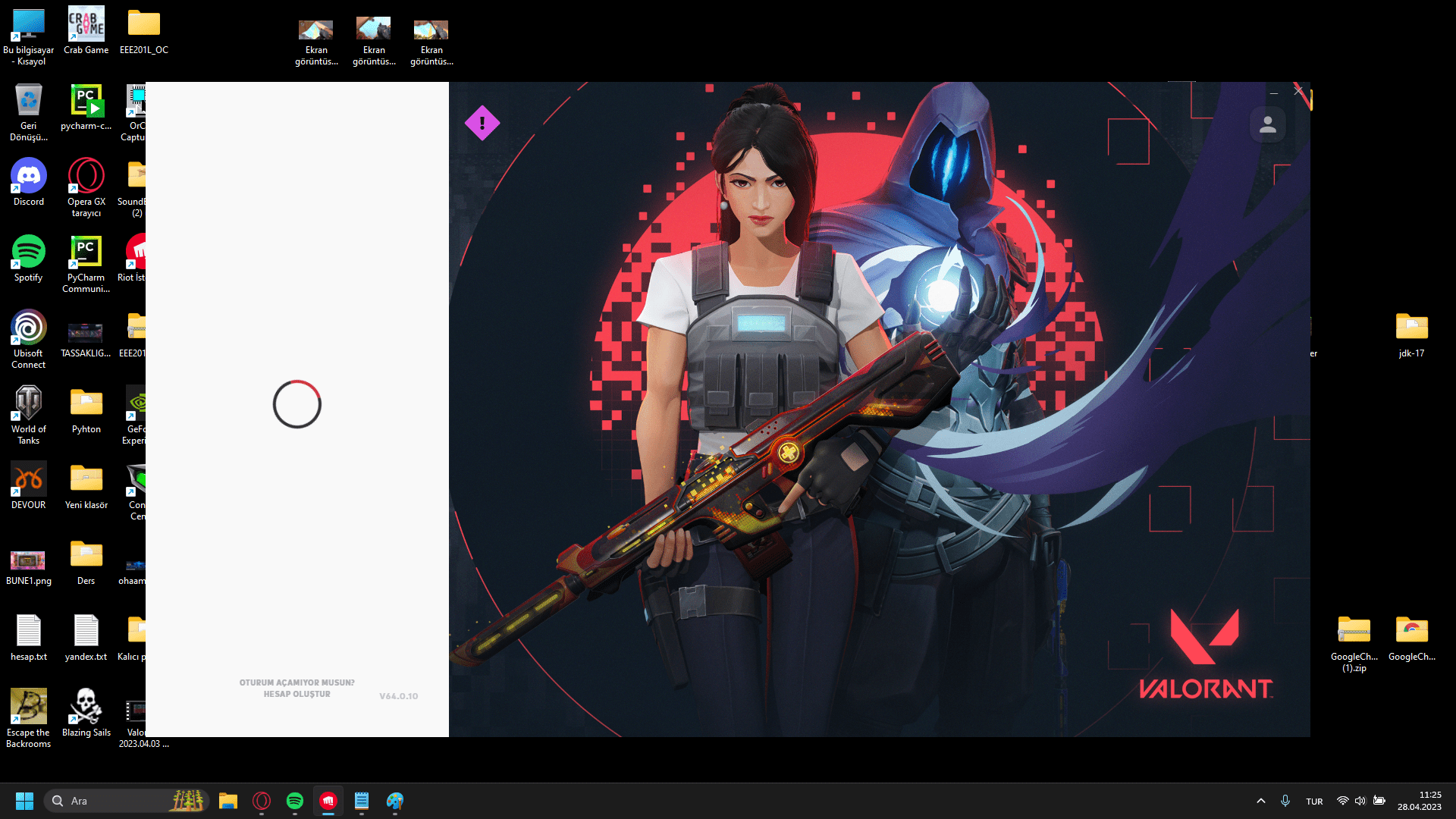Launch the DEVOUR game shortcut

(x=29, y=486)
